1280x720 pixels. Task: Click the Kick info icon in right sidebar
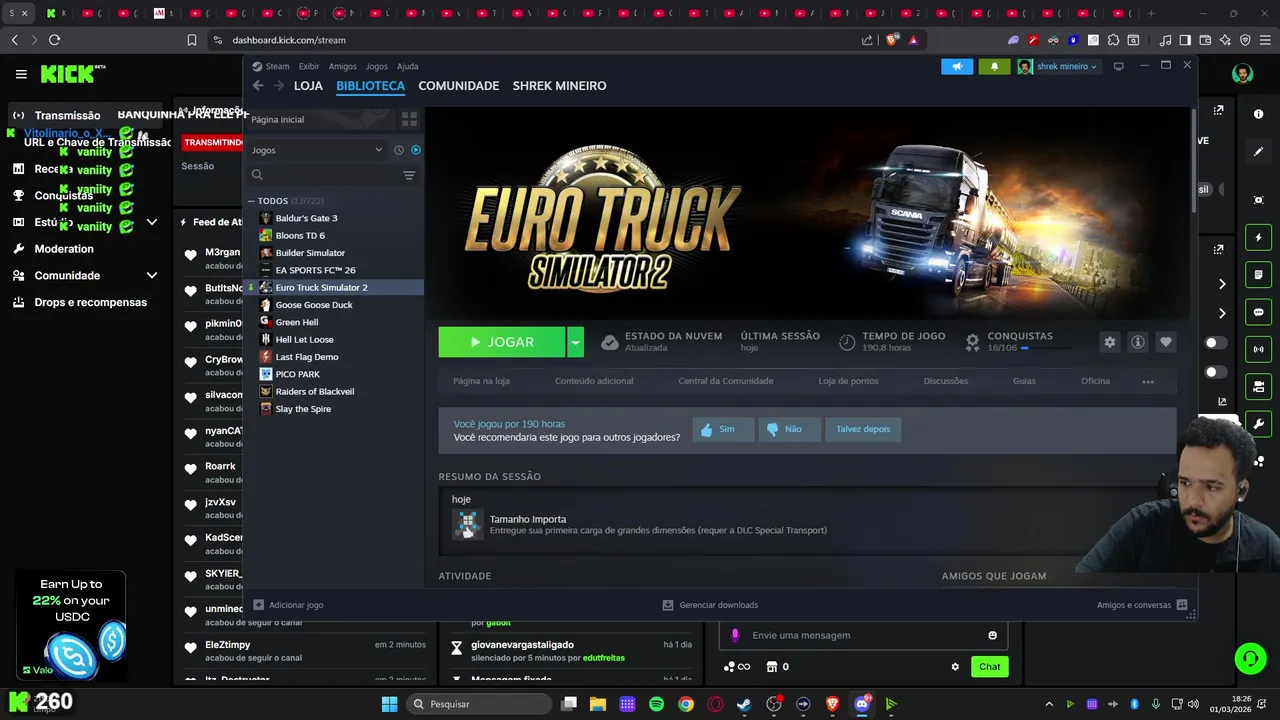coord(1259,114)
